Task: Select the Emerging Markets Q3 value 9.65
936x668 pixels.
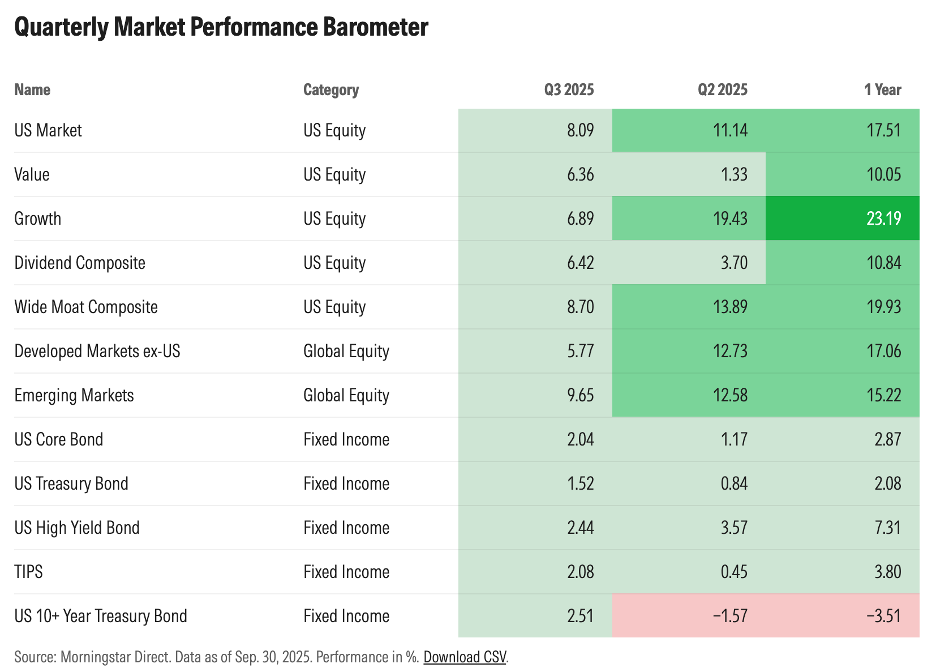Action: pyautogui.click(x=577, y=395)
